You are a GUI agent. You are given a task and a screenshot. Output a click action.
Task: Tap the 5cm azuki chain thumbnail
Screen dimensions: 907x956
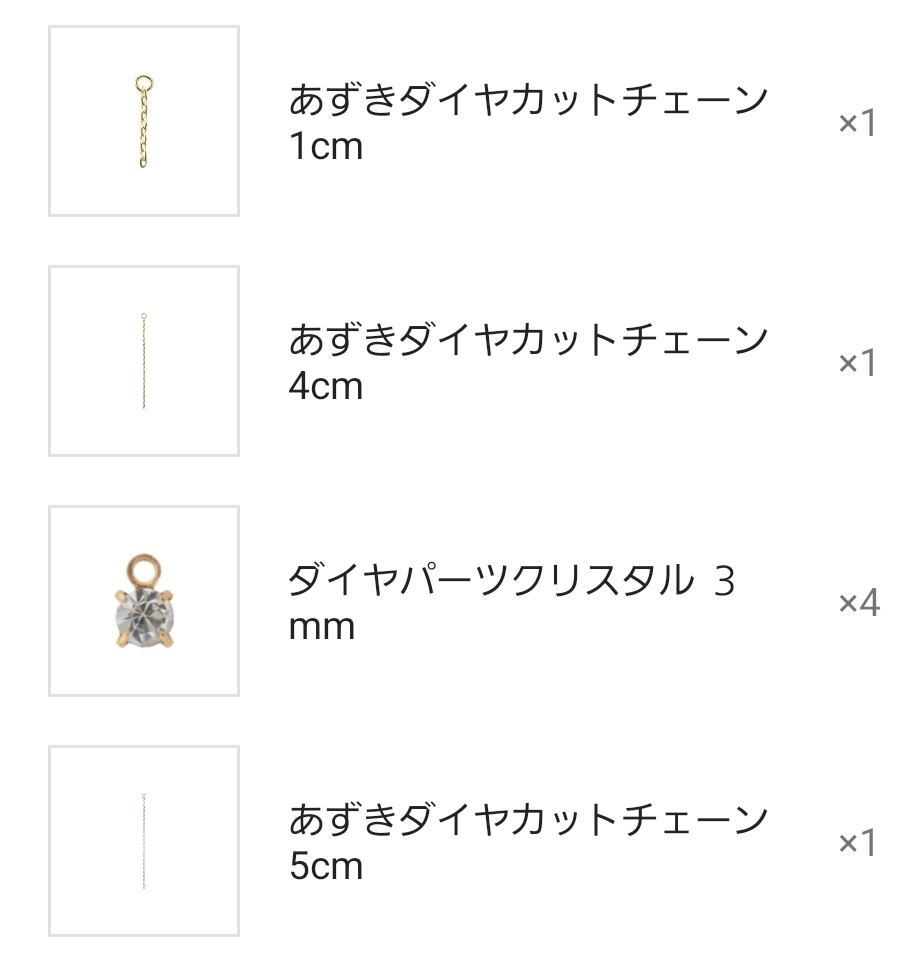(144, 841)
